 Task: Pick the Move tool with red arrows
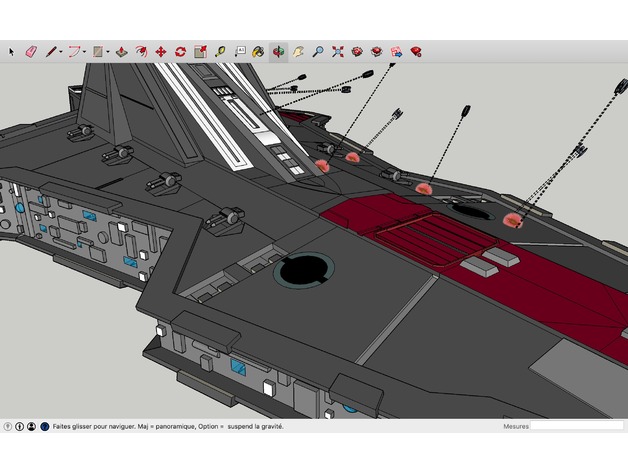pyautogui.click(x=160, y=51)
